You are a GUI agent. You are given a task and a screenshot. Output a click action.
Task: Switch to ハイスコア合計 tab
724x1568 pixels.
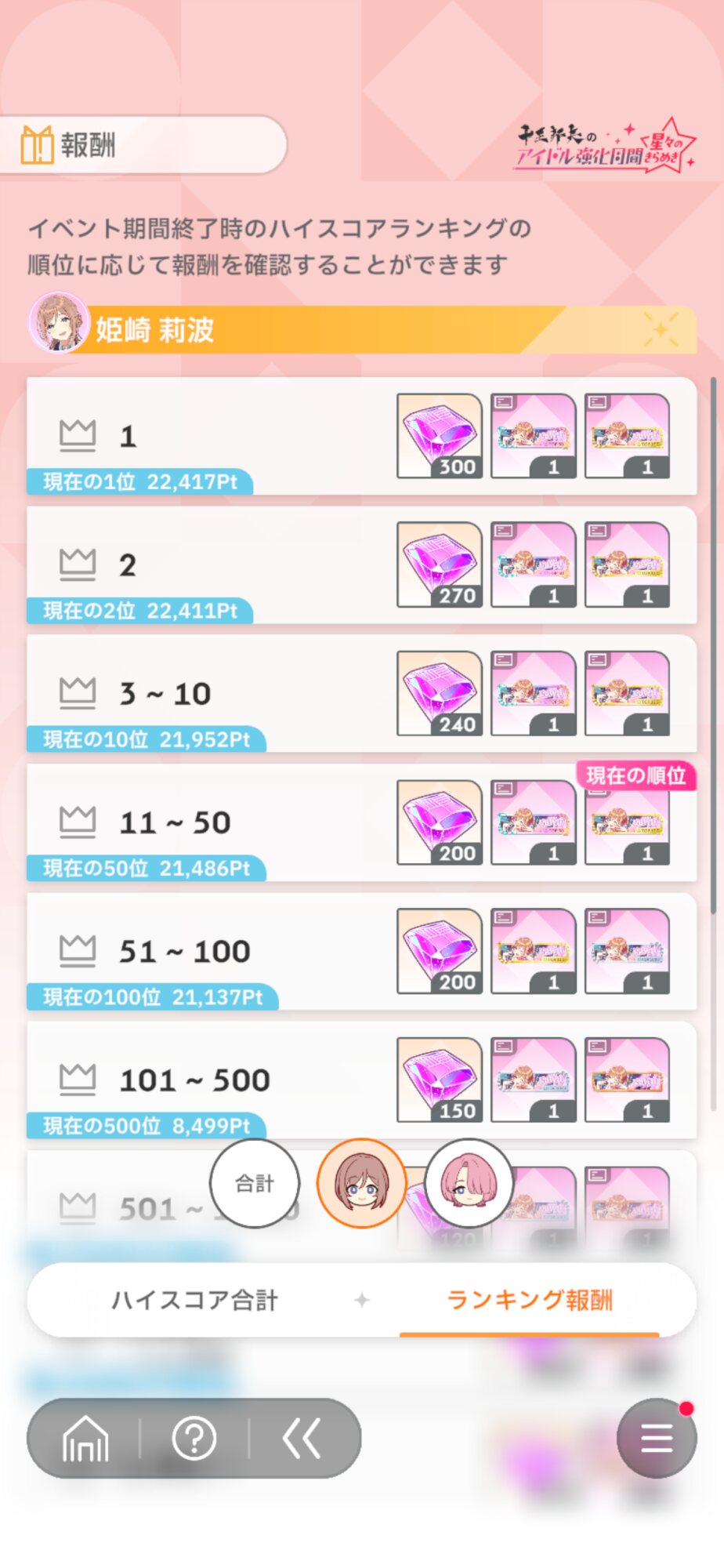[x=194, y=1300]
